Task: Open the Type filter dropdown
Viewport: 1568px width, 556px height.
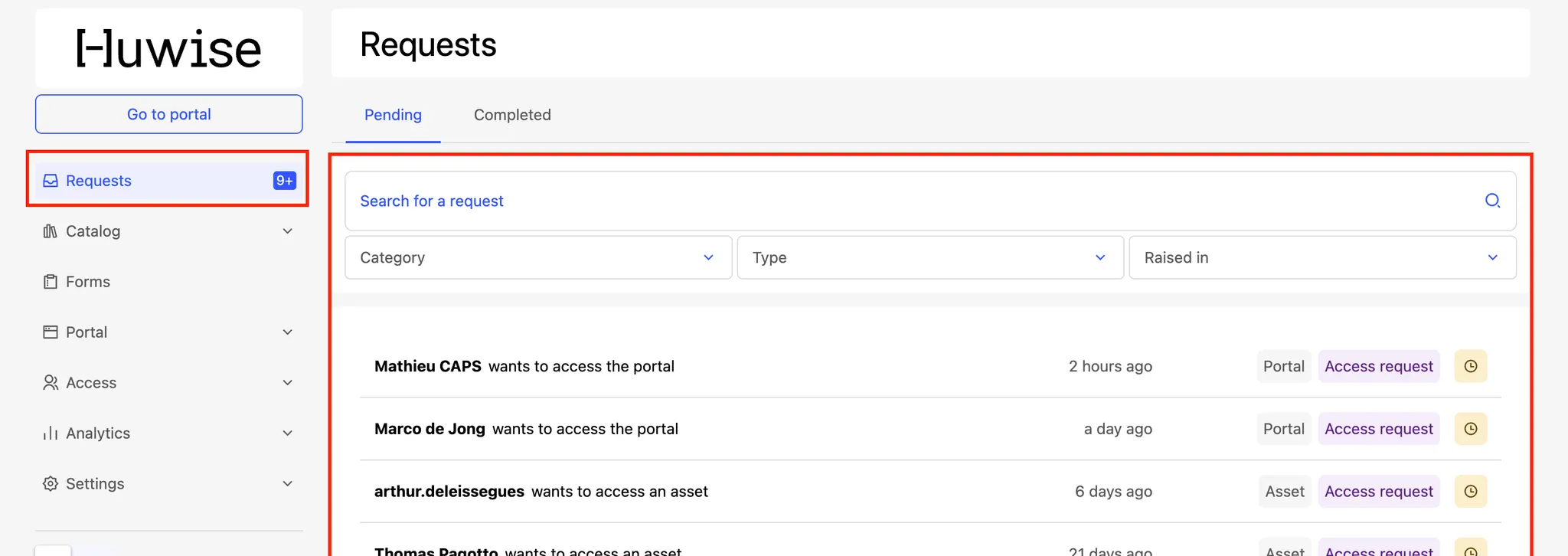Action: tap(929, 257)
